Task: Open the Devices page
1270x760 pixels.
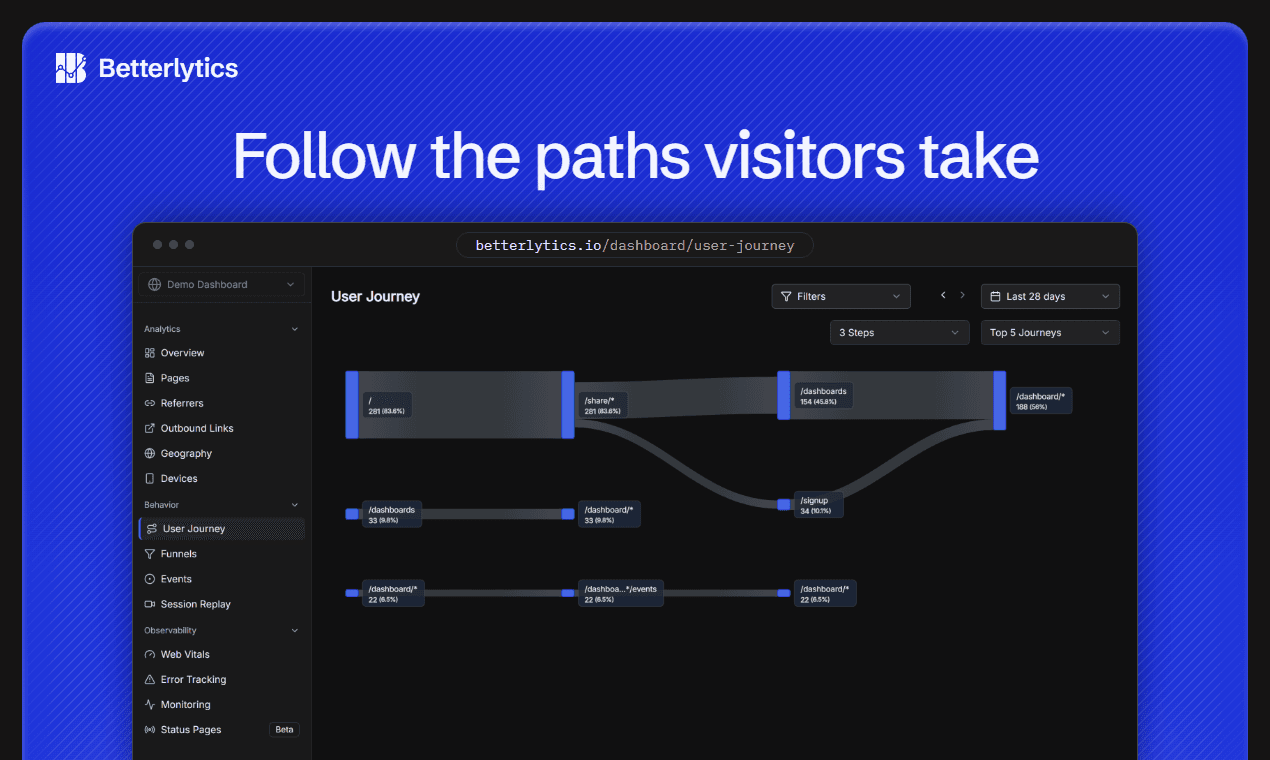Action: 222,479
